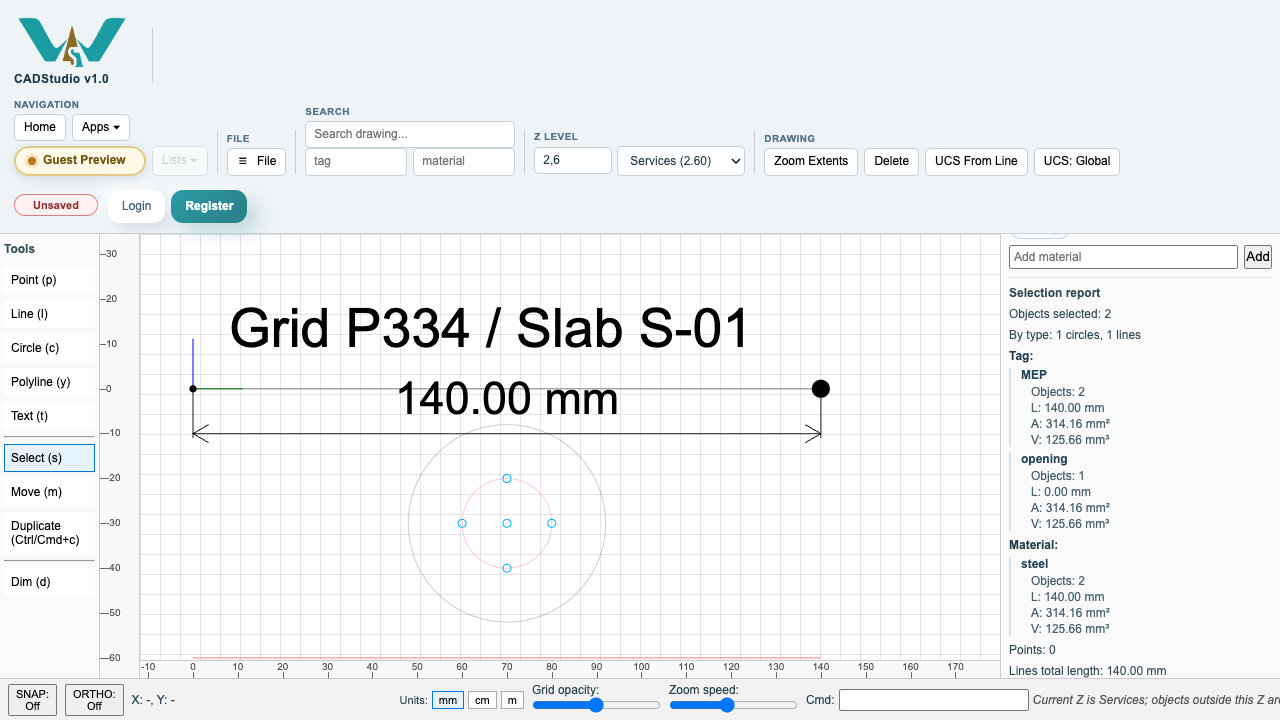Click the material filter field
This screenshot has height=720, width=1280.
[464, 161]
